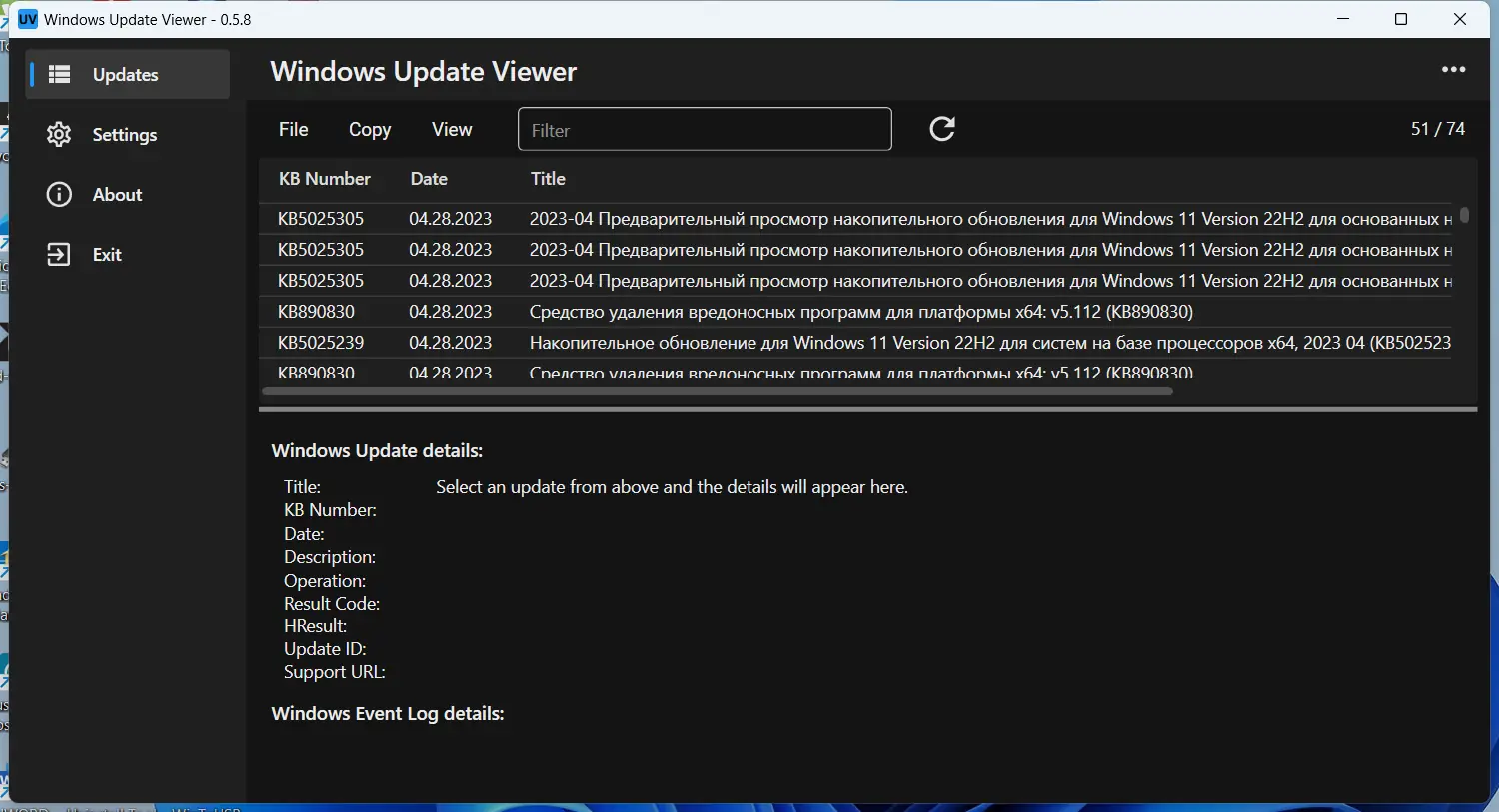Refresh the update list
The width and height of the screenshot is (1499, 812).
point(942,129)
